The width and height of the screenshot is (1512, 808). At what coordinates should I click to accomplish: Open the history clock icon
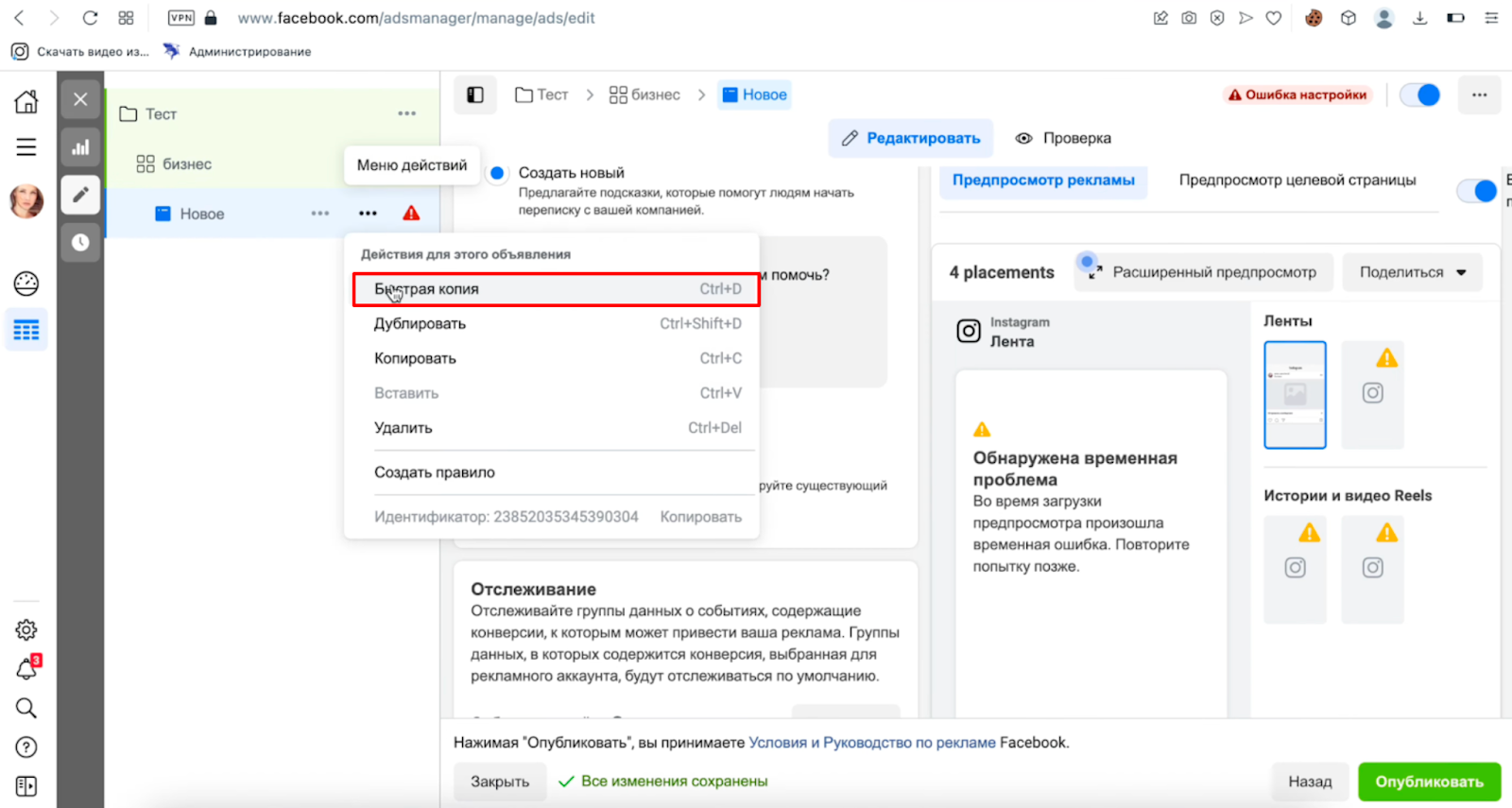point(80,243)
